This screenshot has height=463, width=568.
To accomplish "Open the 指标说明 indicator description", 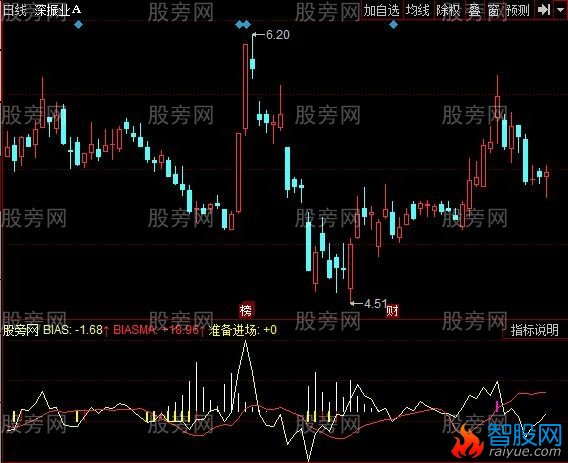I will point(534,330).
